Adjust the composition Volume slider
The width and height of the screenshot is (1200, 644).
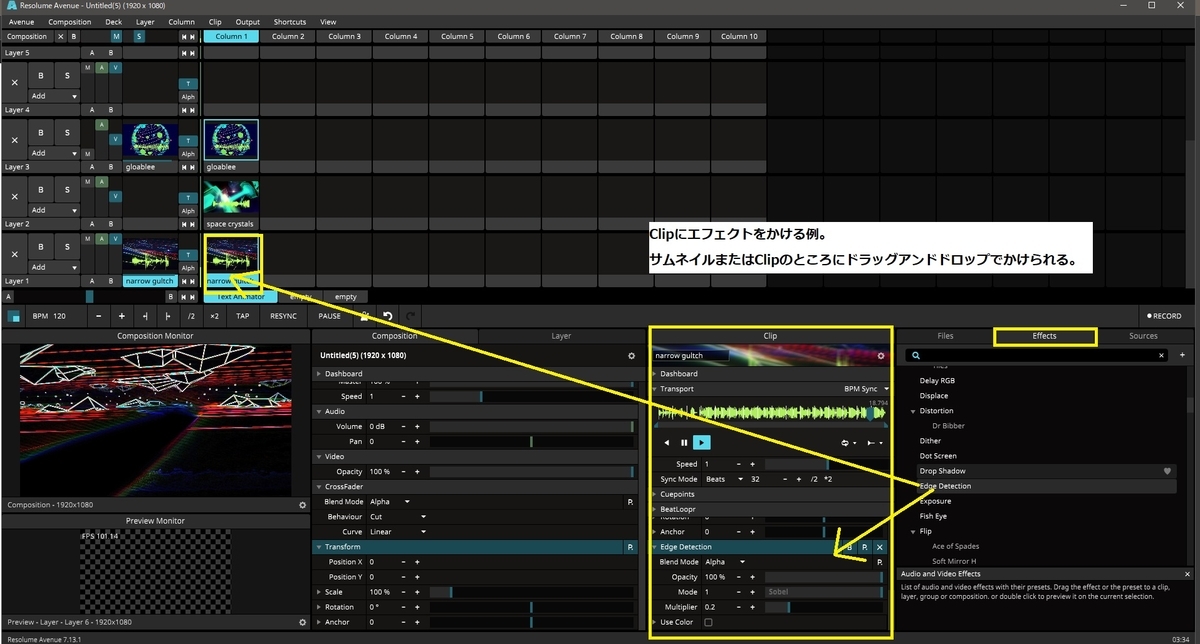(532, 426)
